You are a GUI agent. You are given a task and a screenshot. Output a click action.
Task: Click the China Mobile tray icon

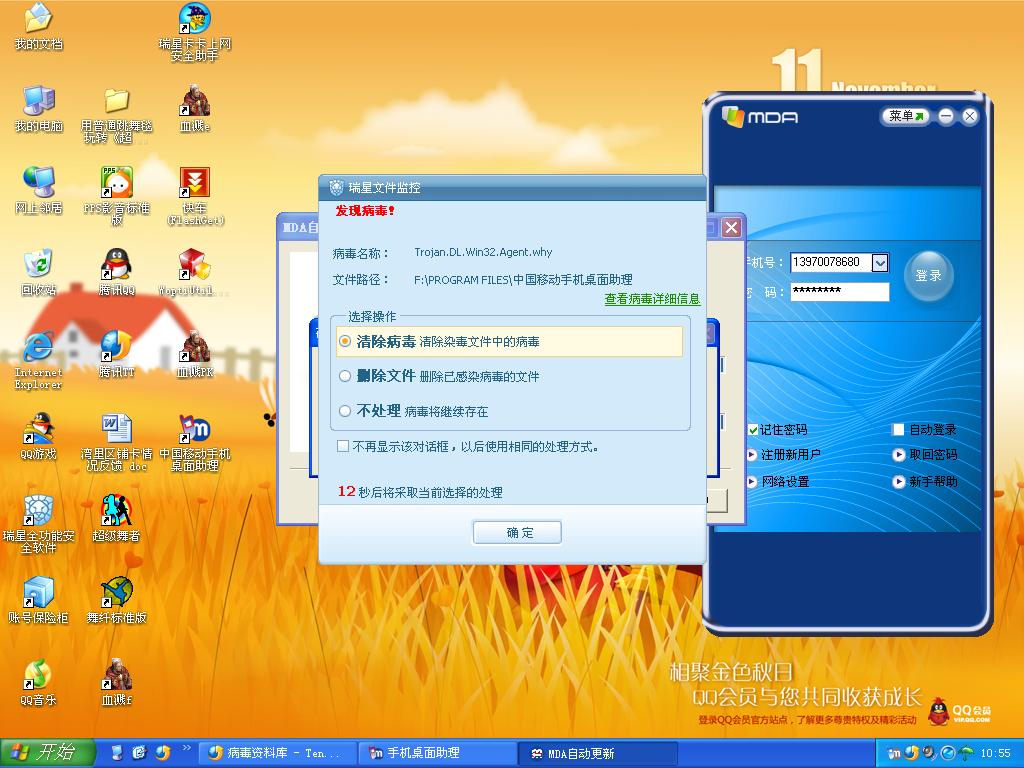(895, 753)
